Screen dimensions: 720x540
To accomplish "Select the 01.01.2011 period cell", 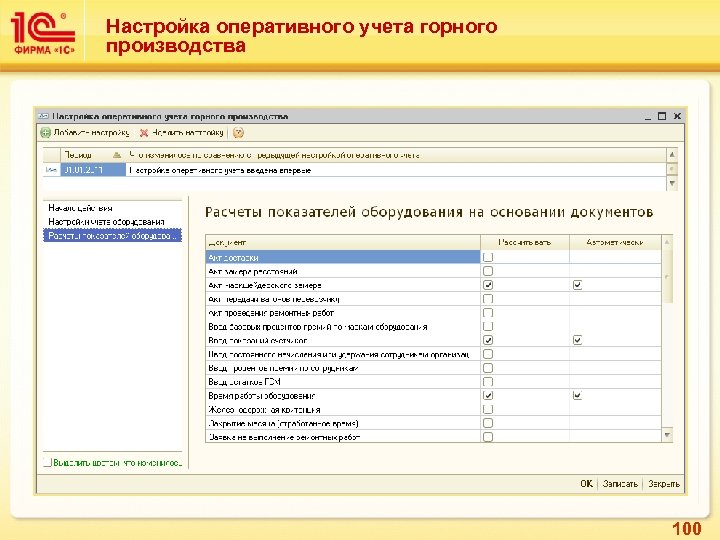I will coord(93,170).
